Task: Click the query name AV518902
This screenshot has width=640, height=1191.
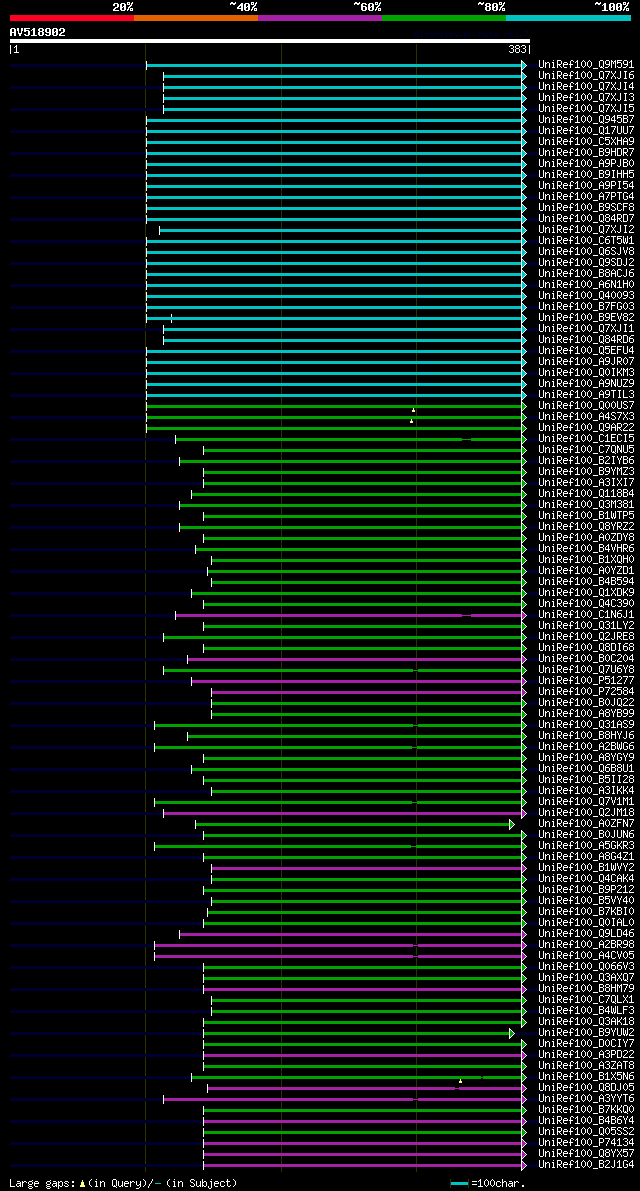Action: click(37, 32)
